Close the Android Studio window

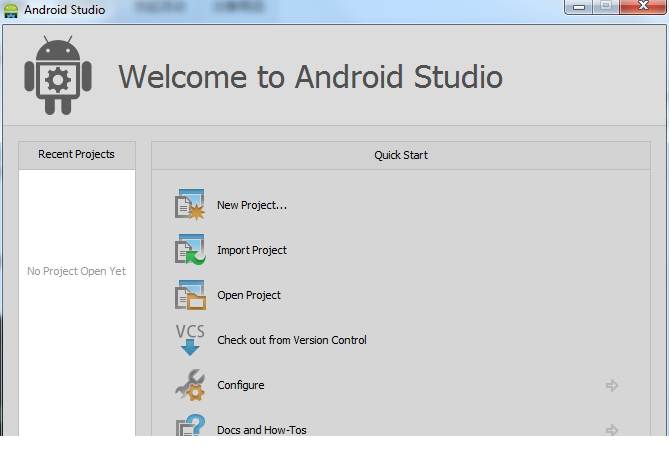click(643, 6)
